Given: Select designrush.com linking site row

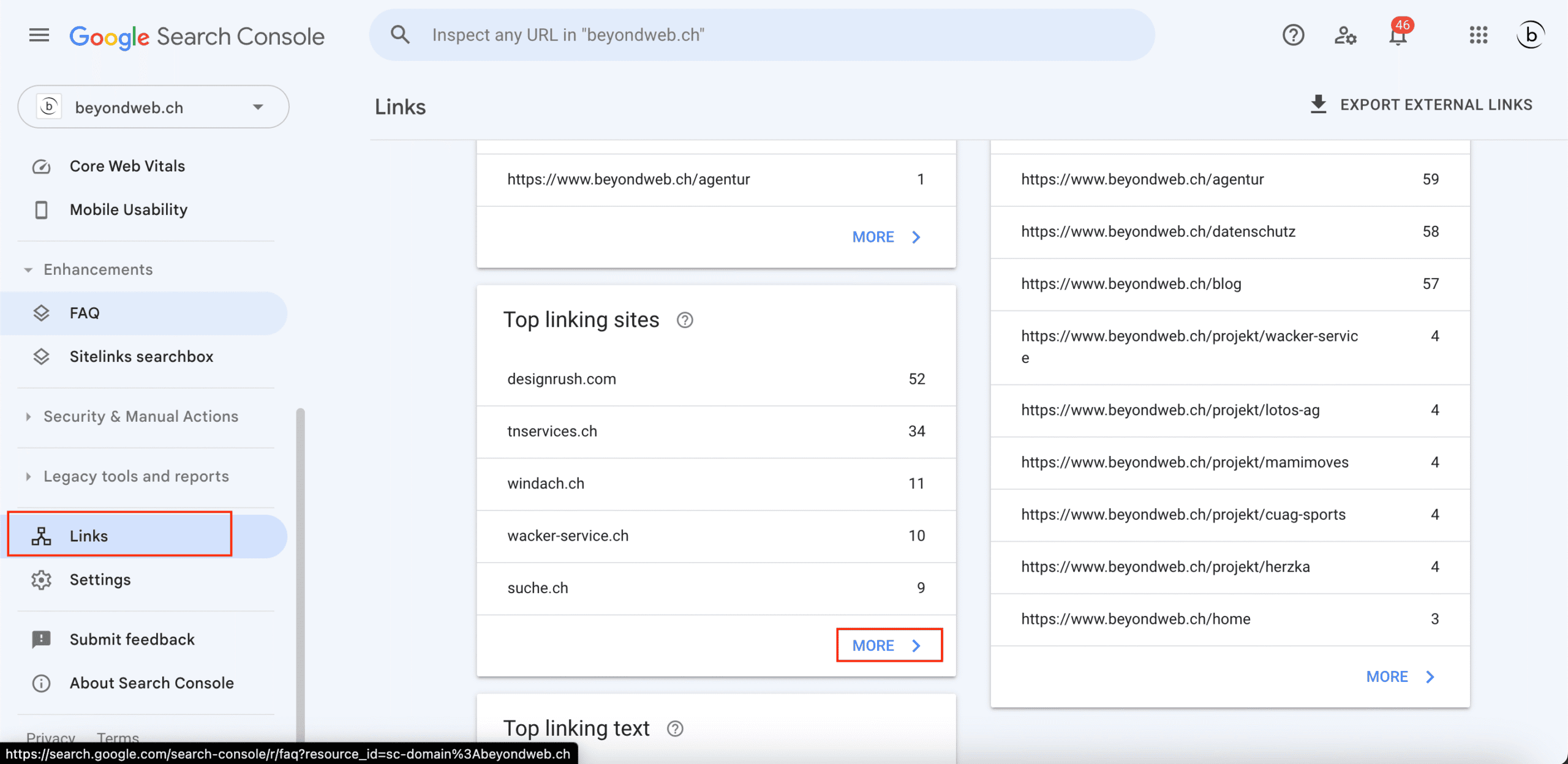Looking at the screenshot, I should (716, 379).
